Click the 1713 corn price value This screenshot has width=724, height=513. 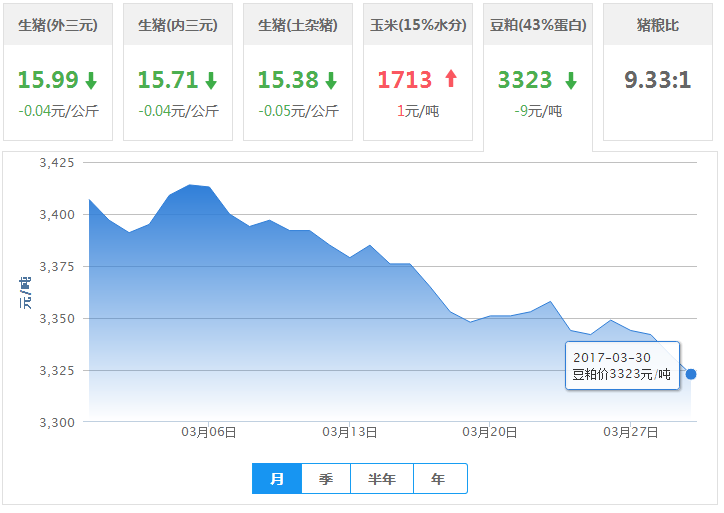point(405,80)
